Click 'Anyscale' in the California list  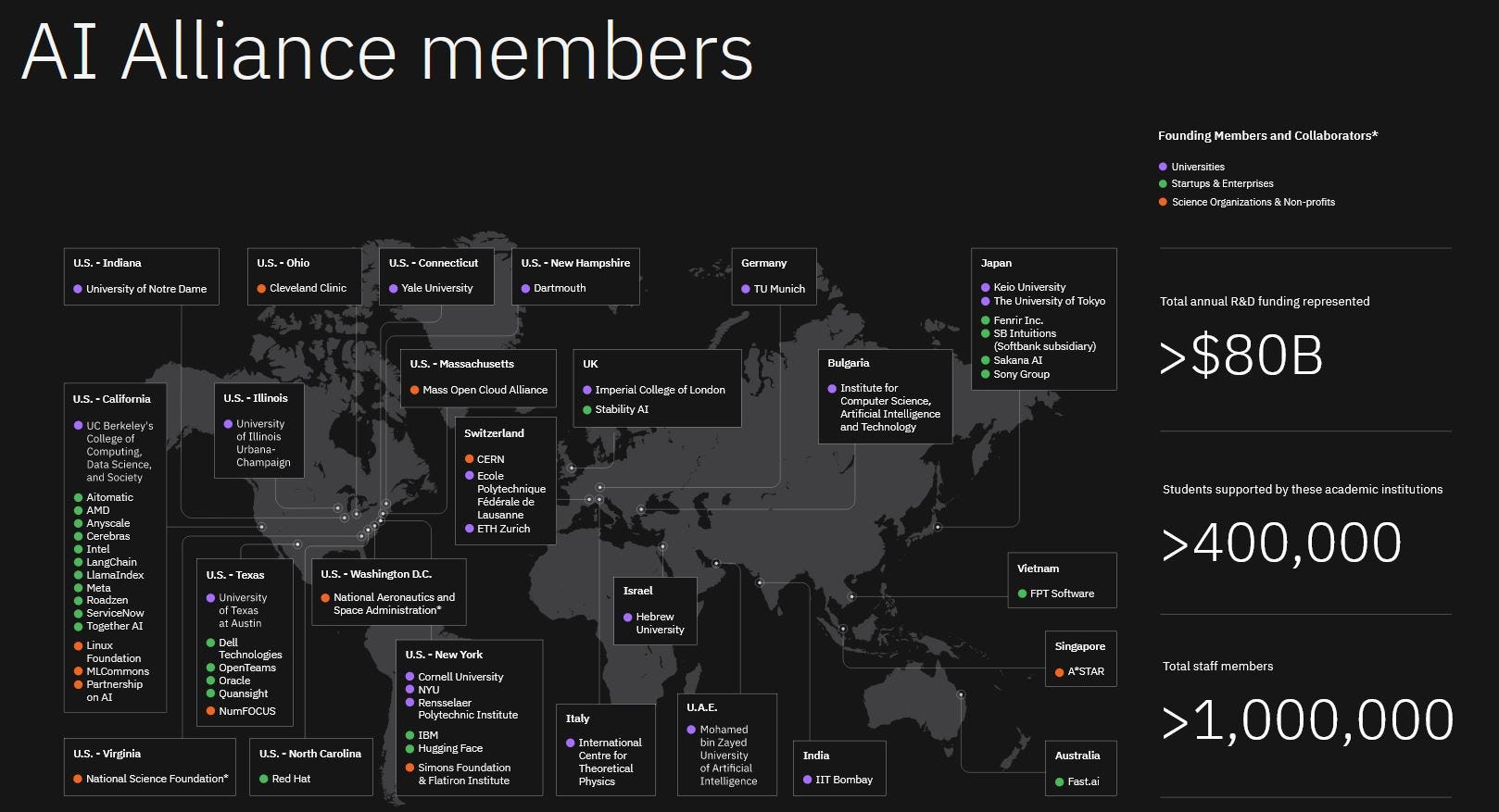[108, 523]
